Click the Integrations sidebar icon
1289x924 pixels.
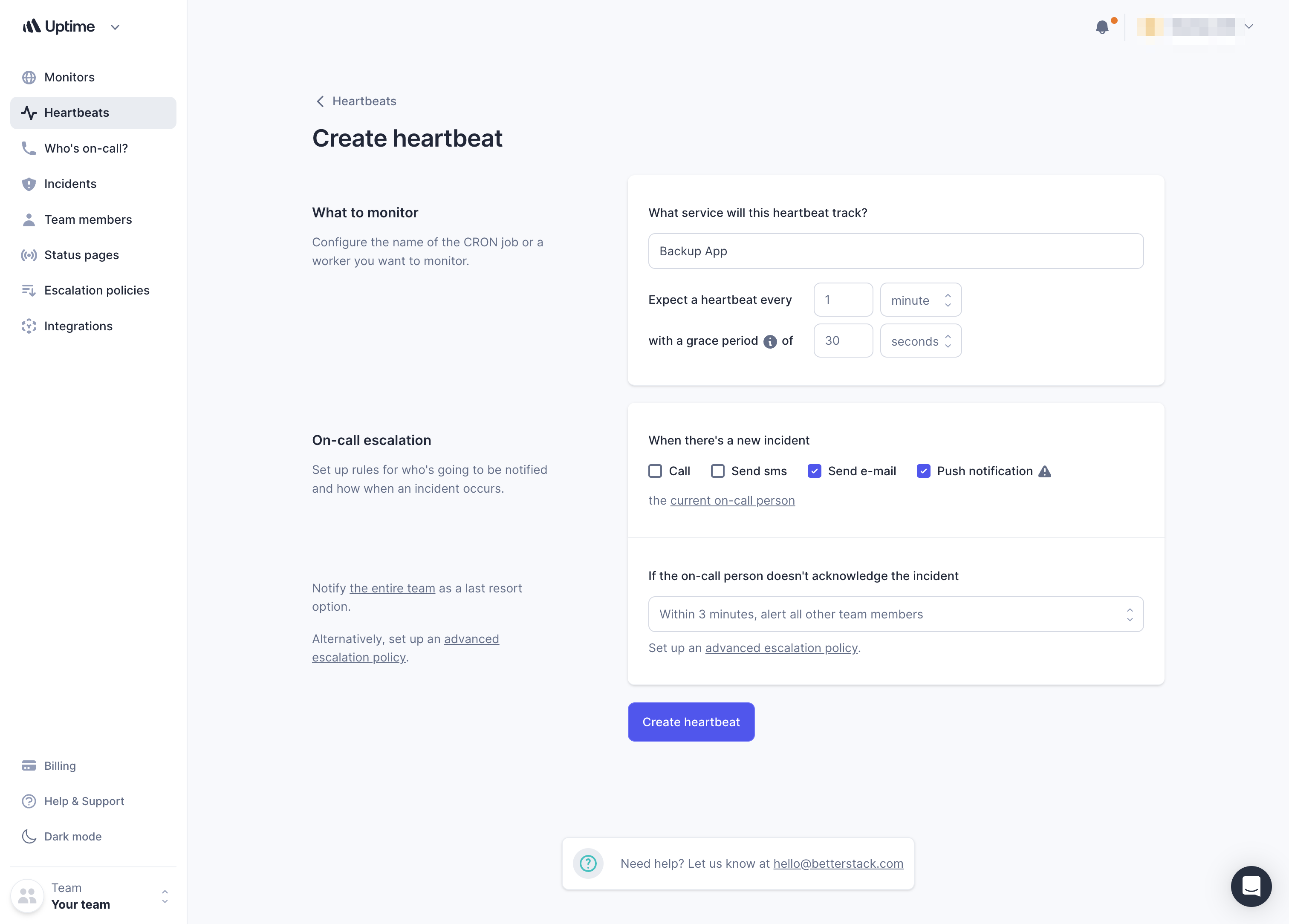28,326
